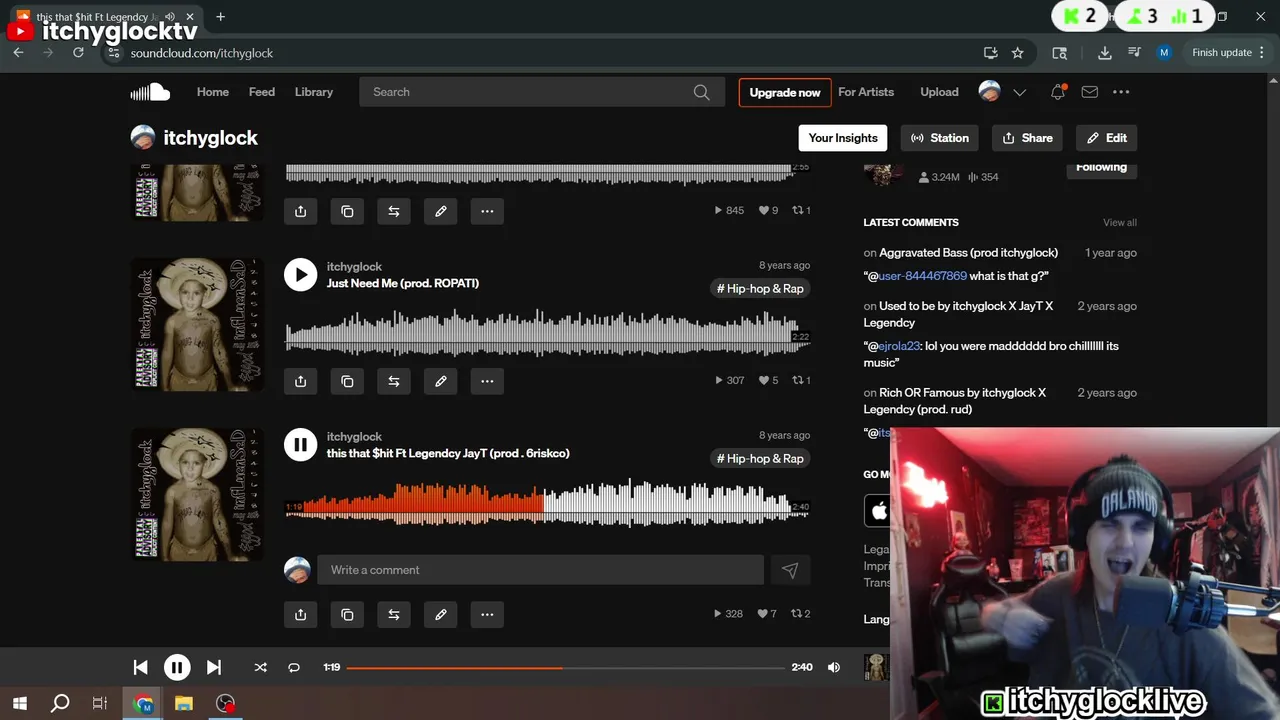This screenshot has width=1280, height=720.
Task: Repost the Just Need Me track
Action: pos(394,381)
